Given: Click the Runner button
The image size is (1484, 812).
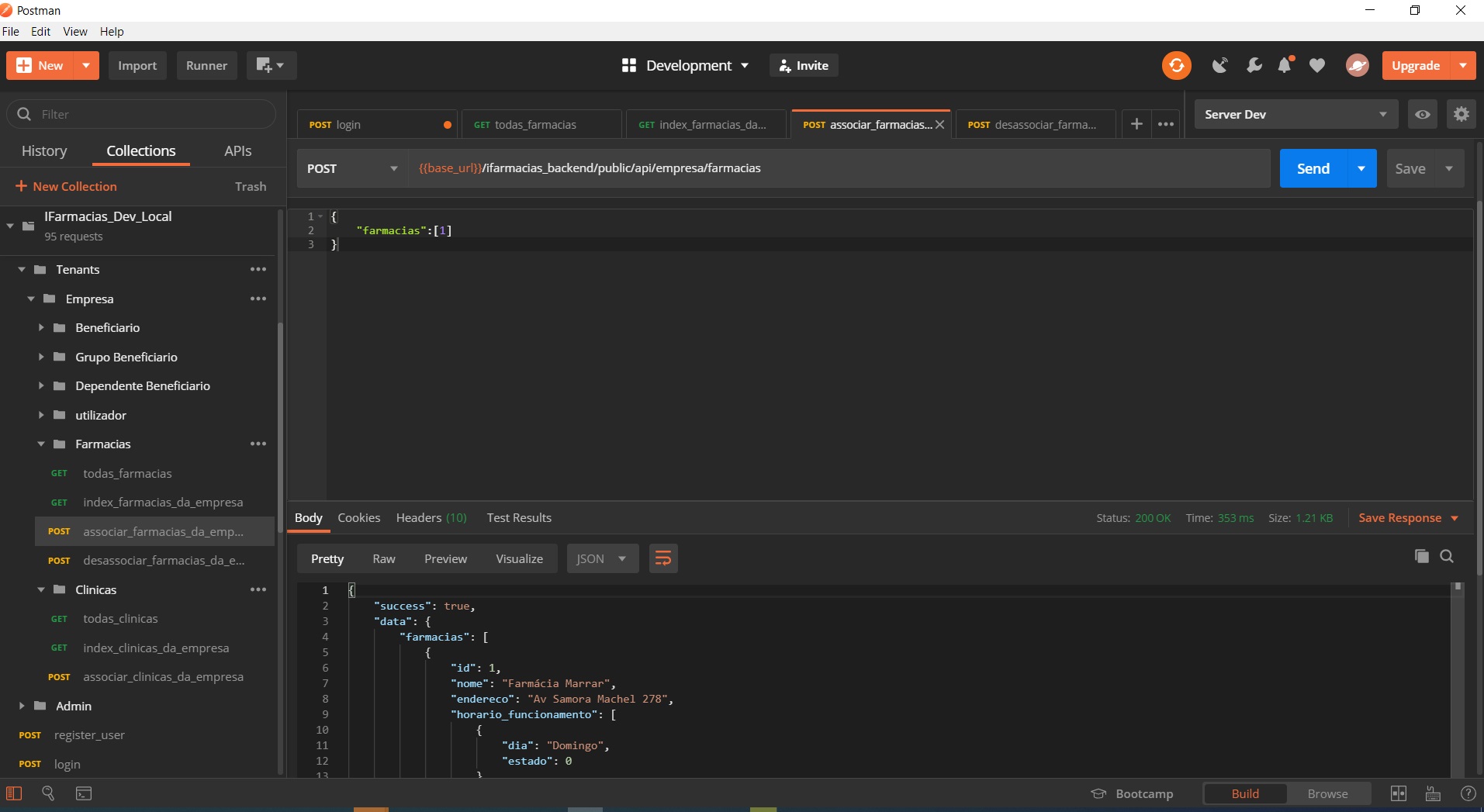Looking at the screenshot, I should pyautogui.click(x=206, y=65).
